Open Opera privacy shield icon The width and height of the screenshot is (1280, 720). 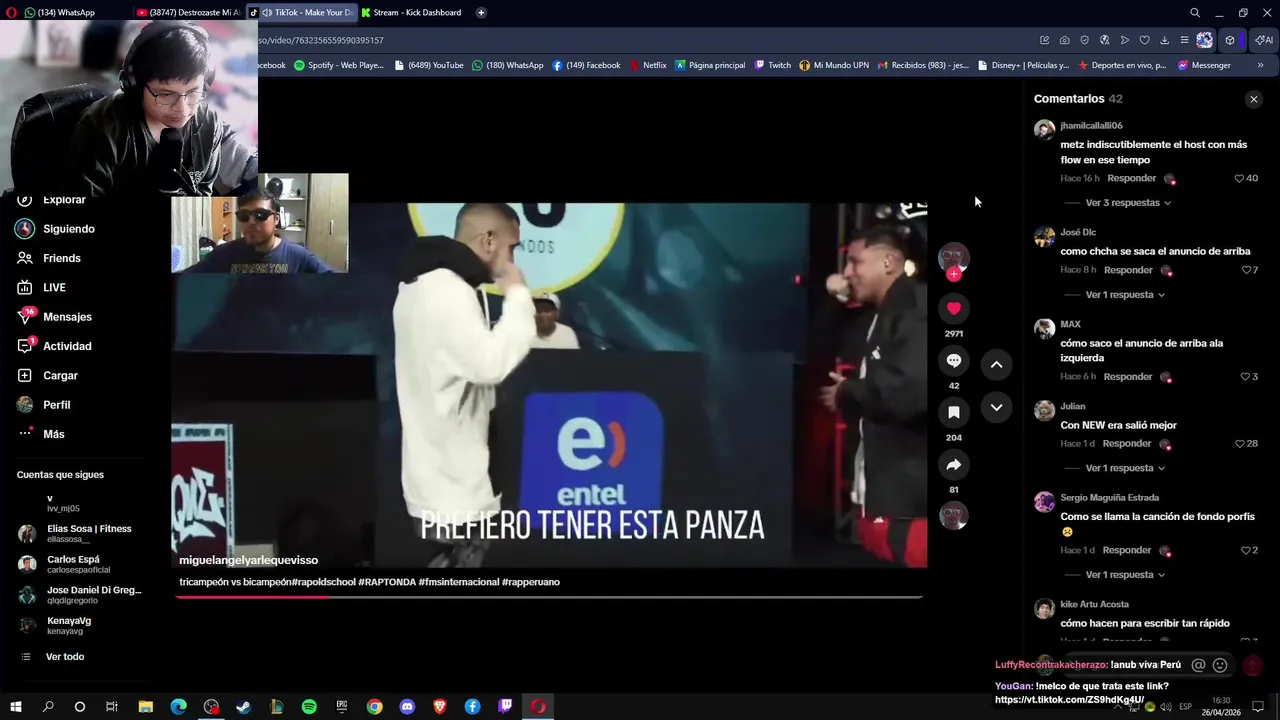tap(1084, 40)
